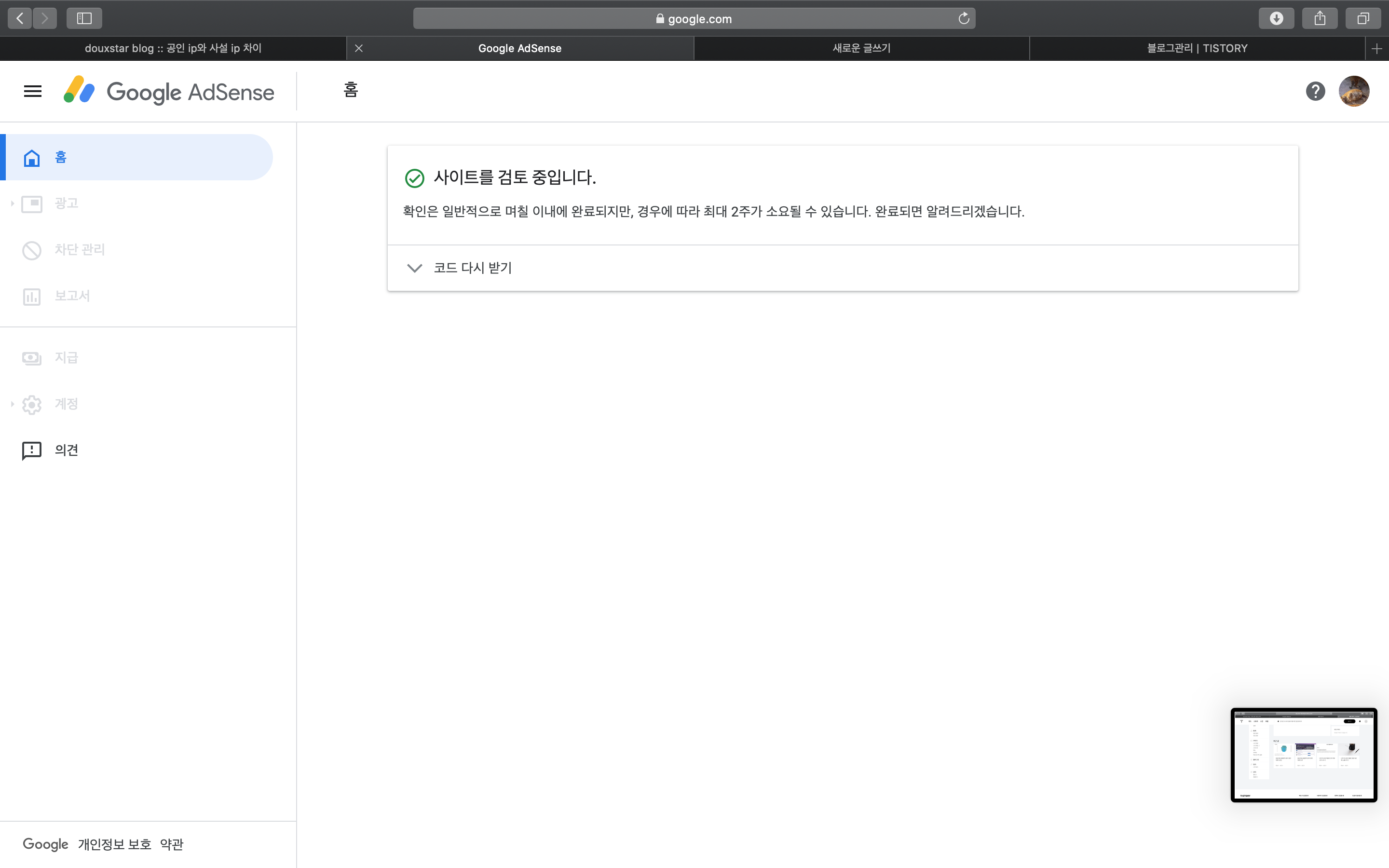Open the 약관 terms link
Image resolution: width=1389 pixels, height=868 pixels.
(172, 844)
